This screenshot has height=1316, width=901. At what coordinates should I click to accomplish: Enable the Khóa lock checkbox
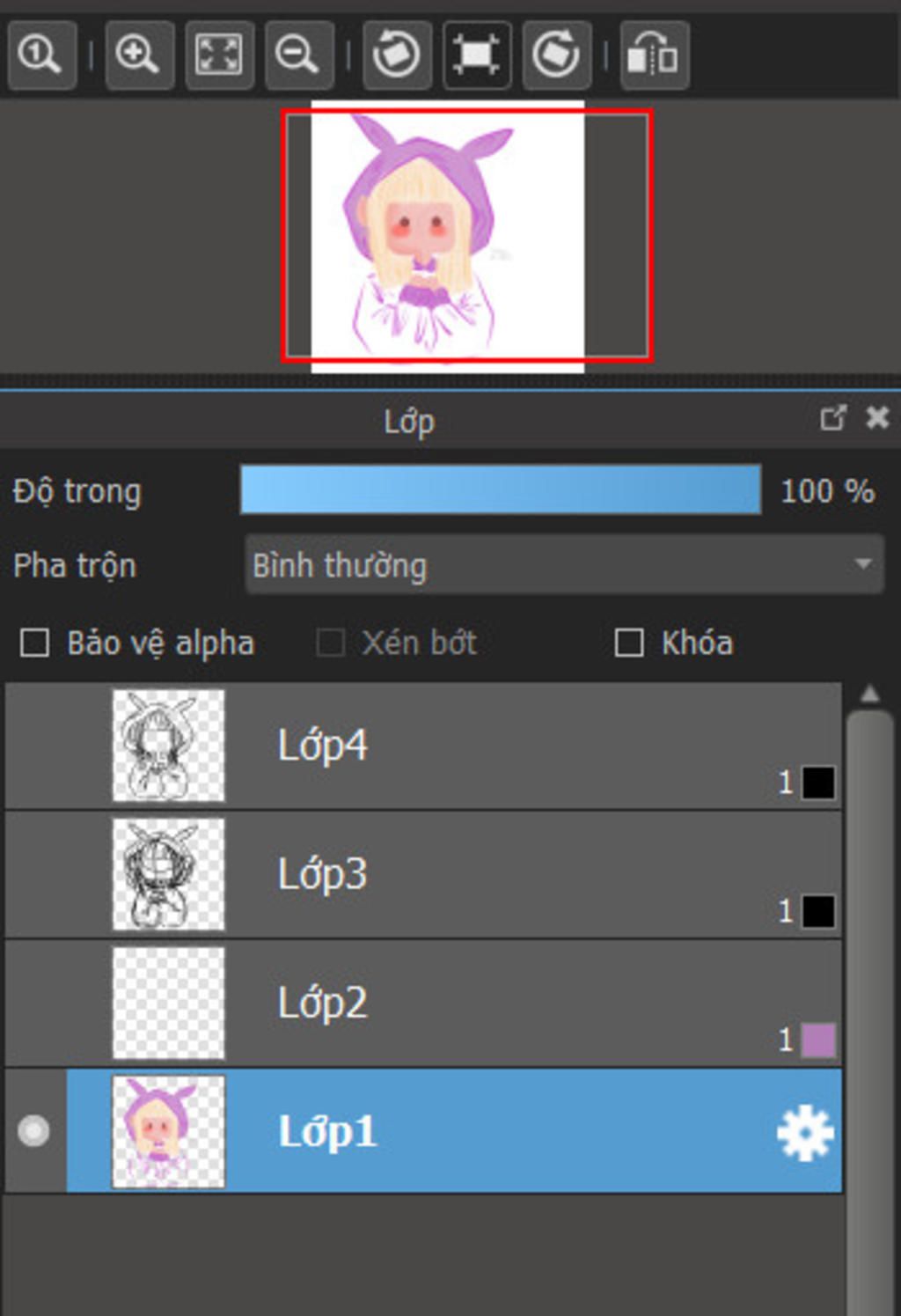629,643
